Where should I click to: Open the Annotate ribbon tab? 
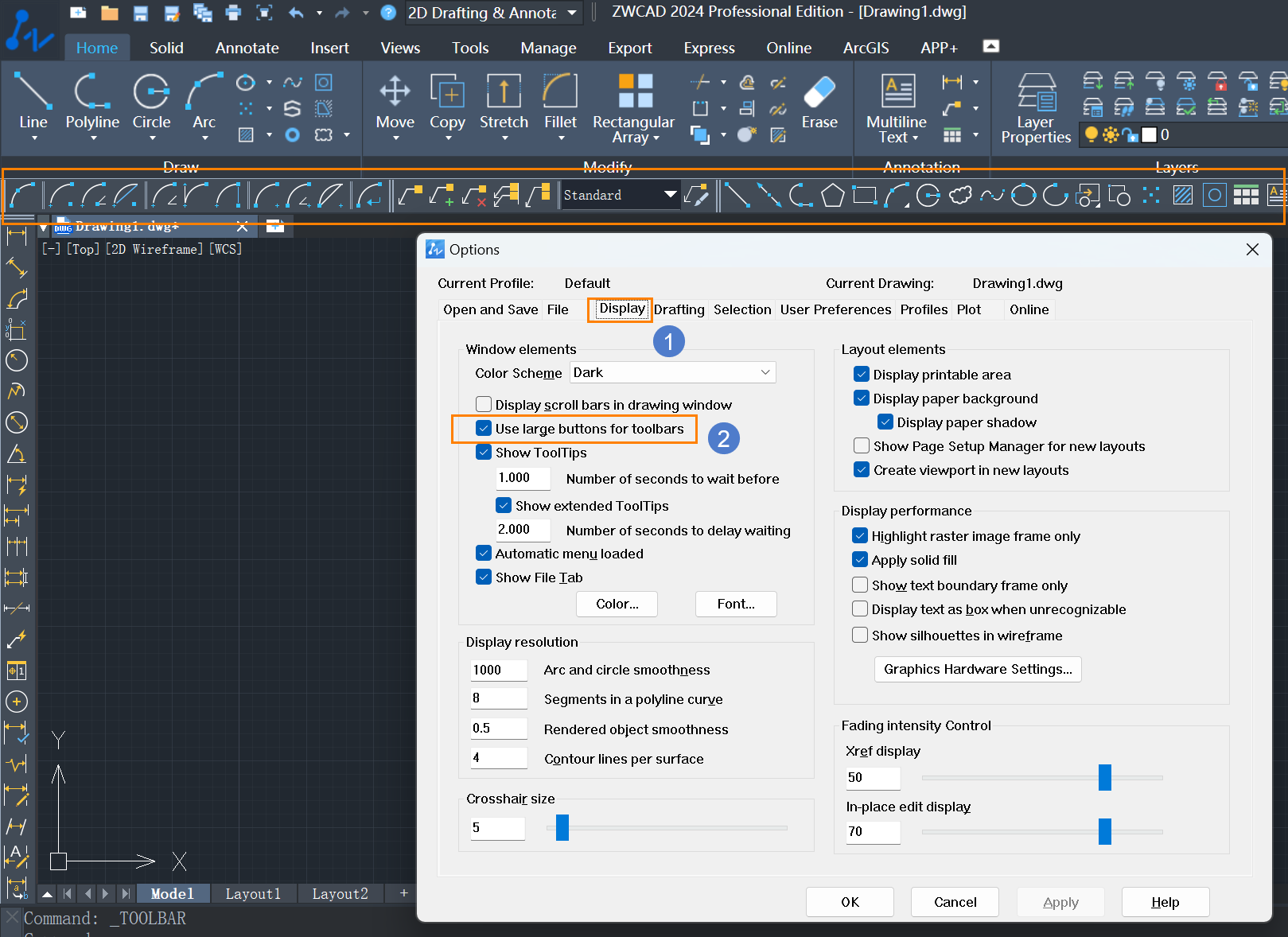tap(247, 48)
